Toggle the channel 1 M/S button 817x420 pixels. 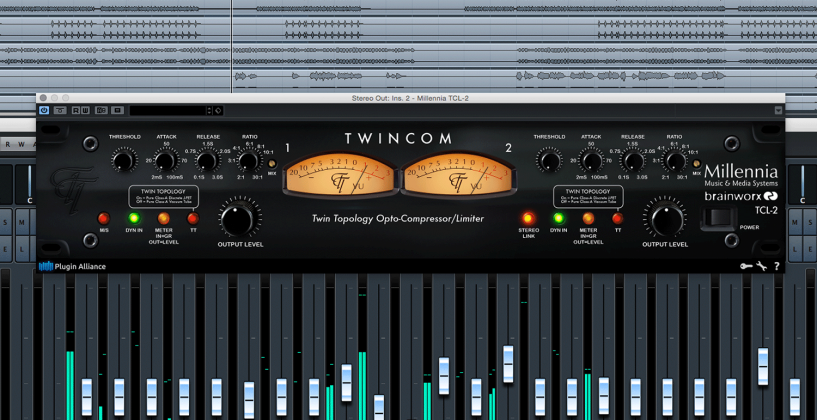103,218
